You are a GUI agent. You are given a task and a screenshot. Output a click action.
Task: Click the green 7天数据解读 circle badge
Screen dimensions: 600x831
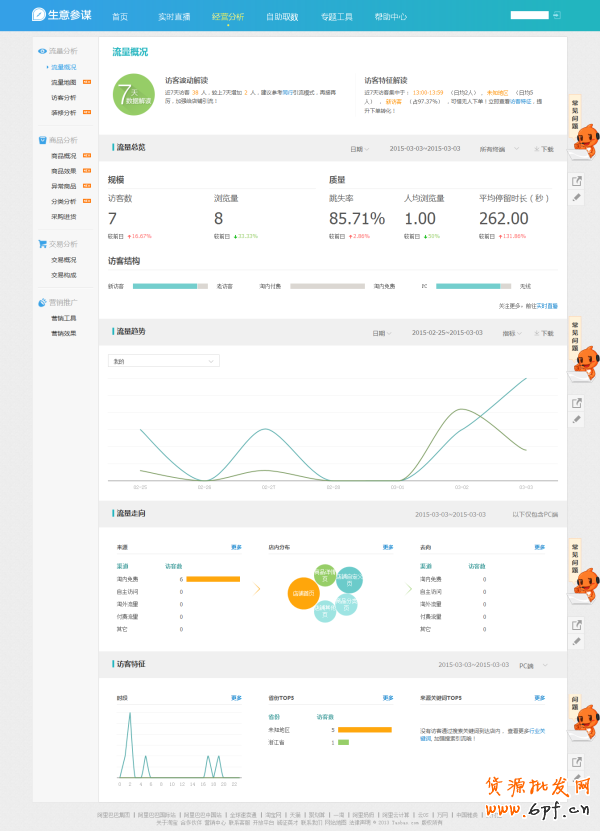pos(134,94)
